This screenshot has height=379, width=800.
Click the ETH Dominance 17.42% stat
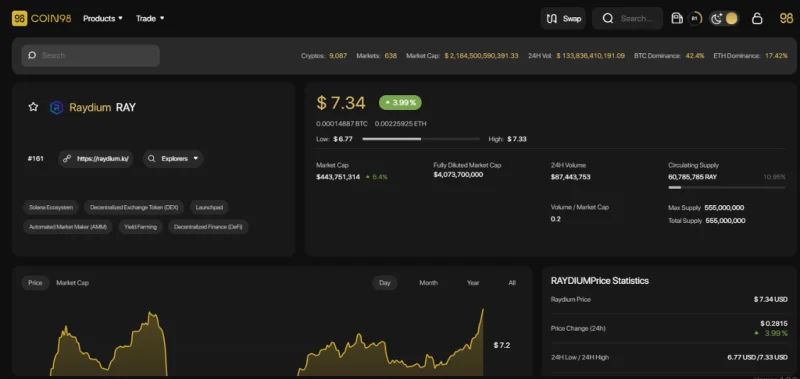[751, 56]
